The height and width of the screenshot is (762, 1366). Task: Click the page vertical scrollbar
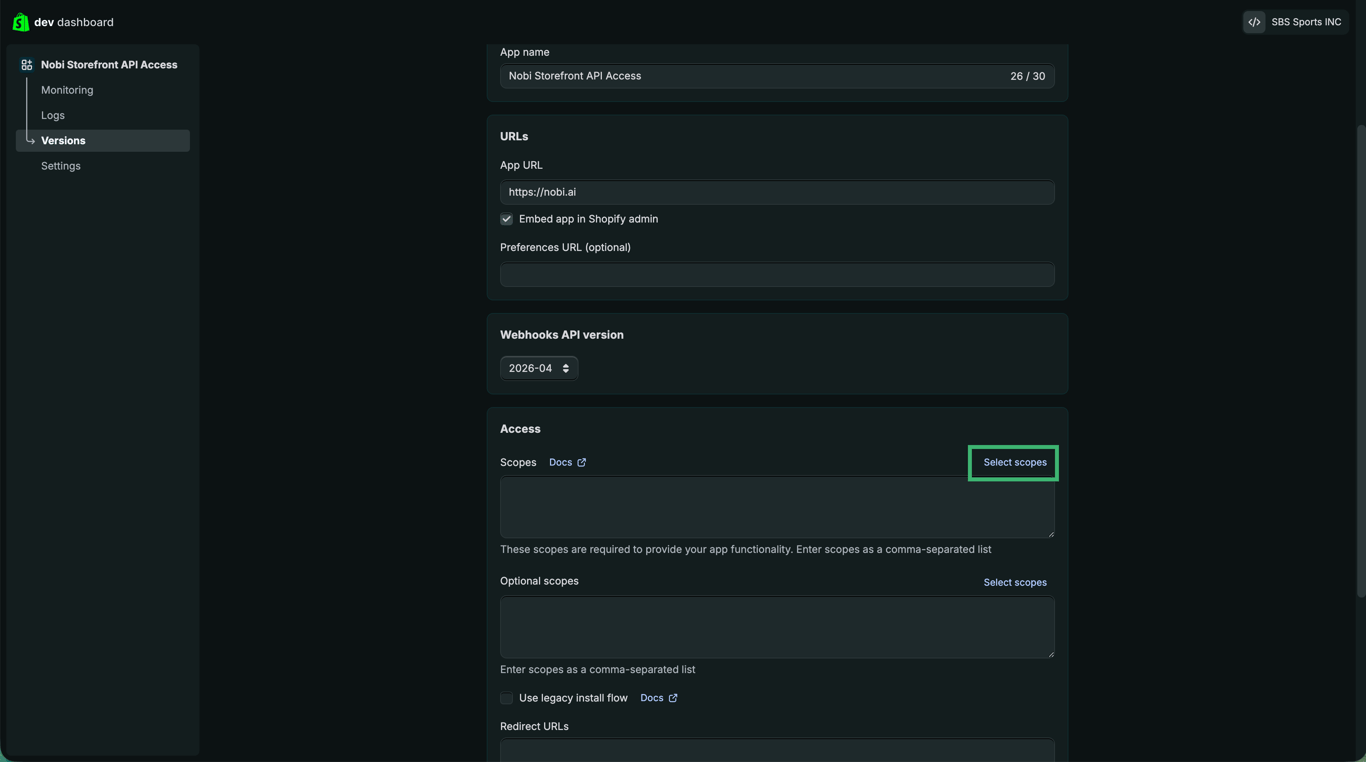click(1361, 360)
